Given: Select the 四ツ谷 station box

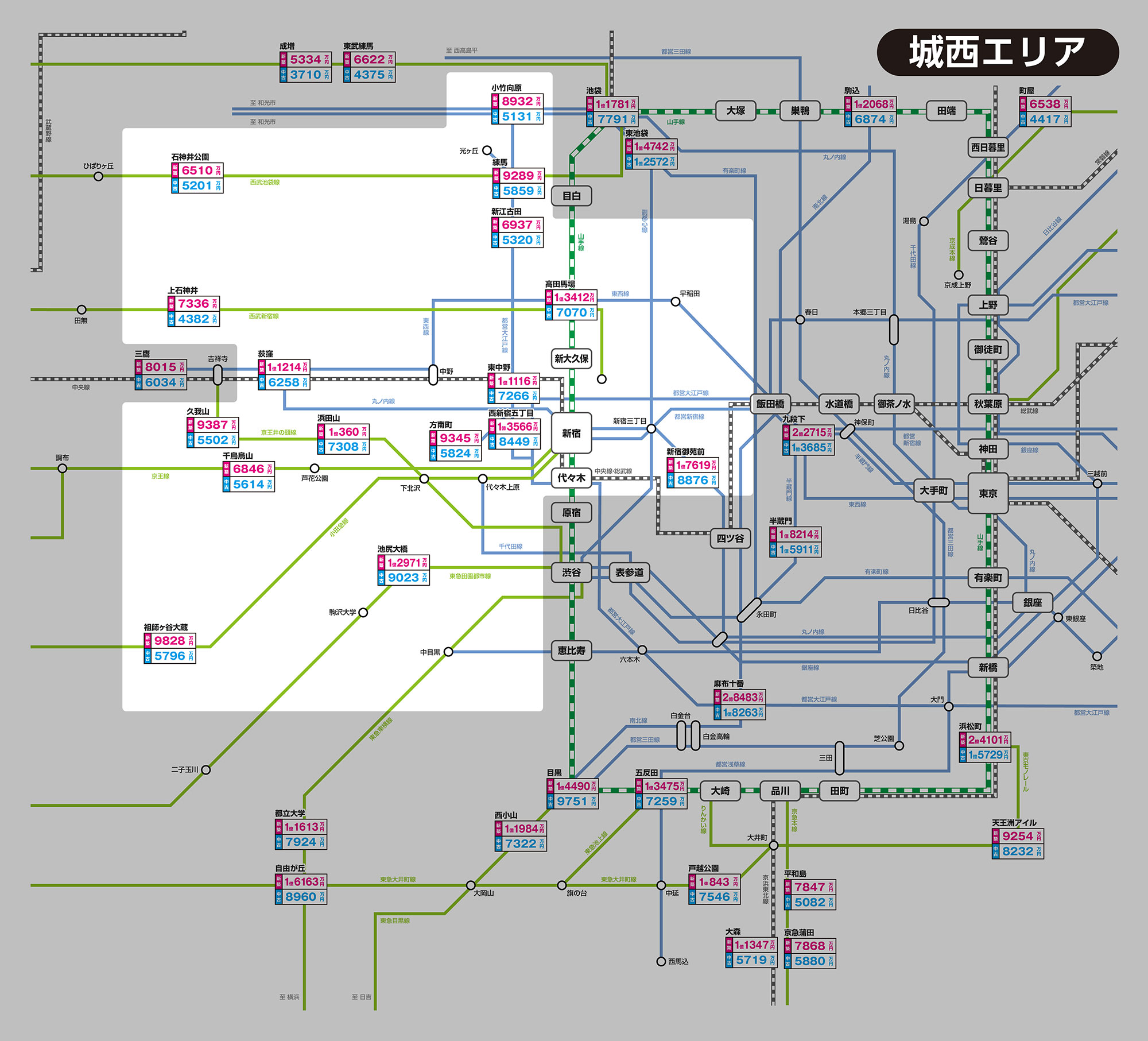Looking at the screenshot, I should click(x=730, y=539).
